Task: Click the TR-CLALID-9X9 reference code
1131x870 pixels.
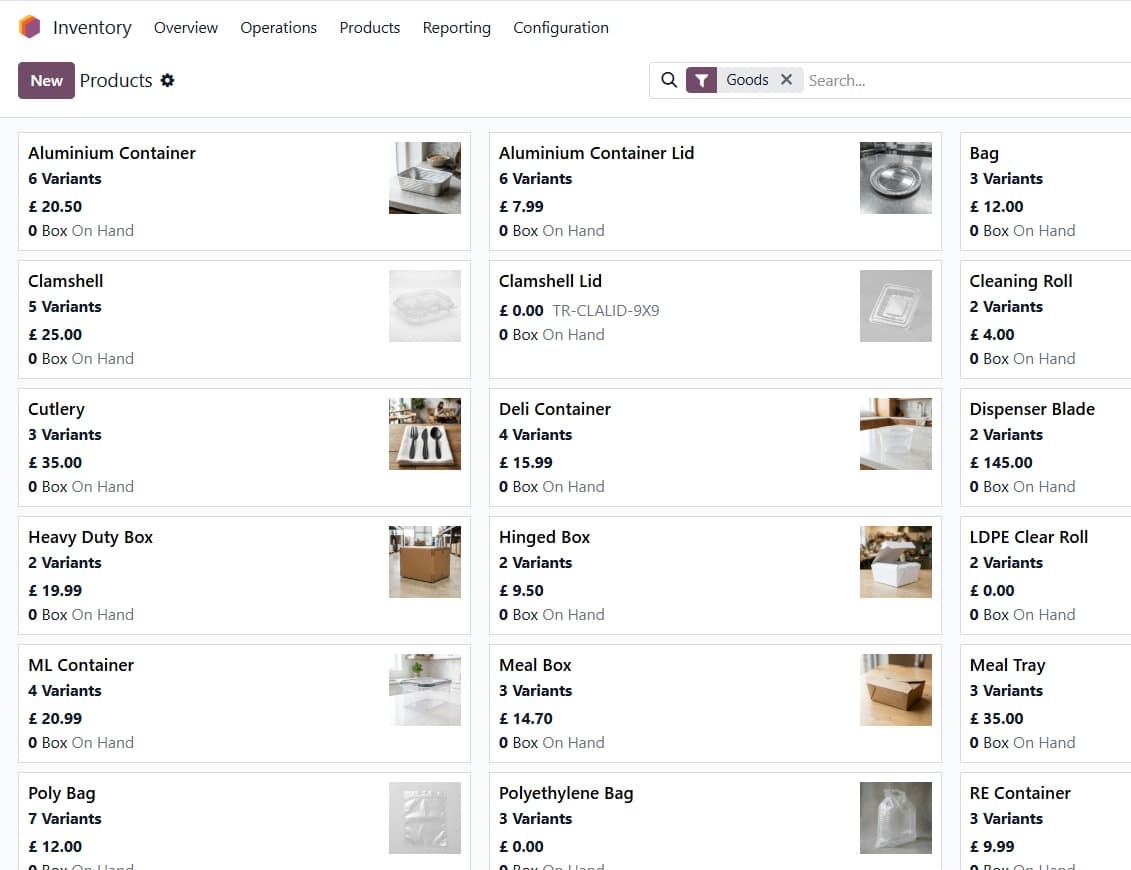Action: coord(606,311)
